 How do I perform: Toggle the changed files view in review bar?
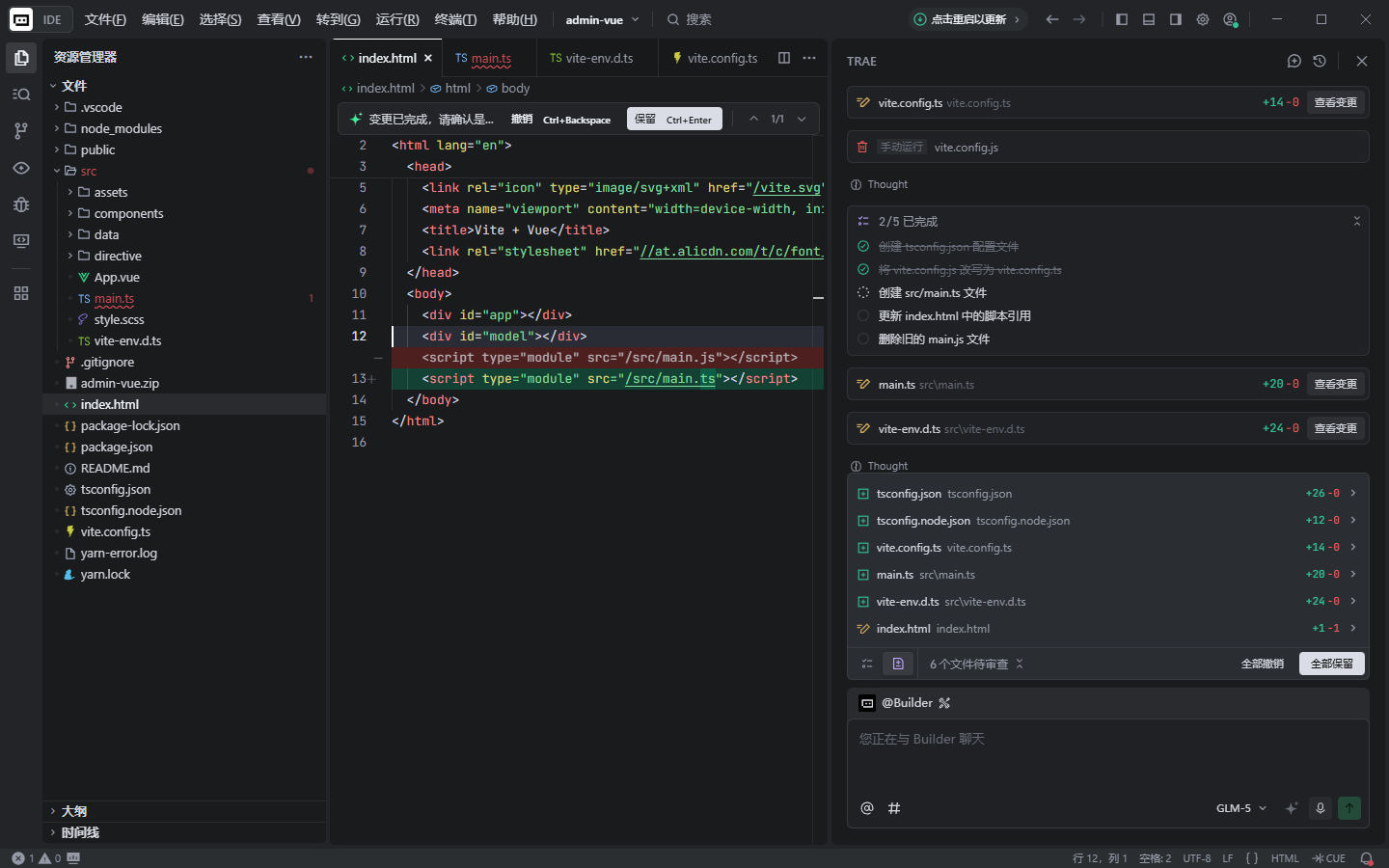898,664
